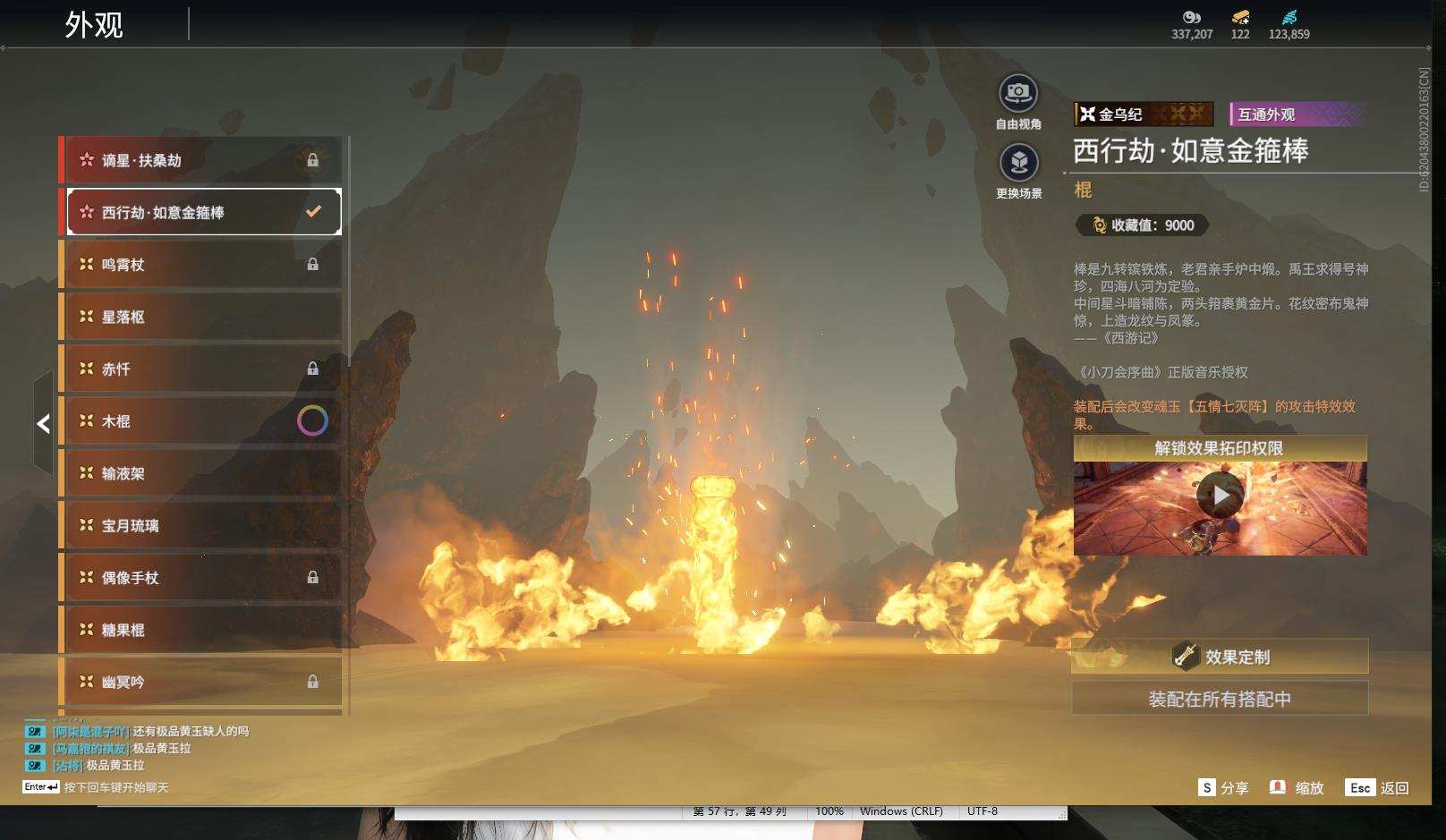Click the mouse icon next to 缩放
The height and width of the screenshot is (840, 1446).
click(1278, 787)
